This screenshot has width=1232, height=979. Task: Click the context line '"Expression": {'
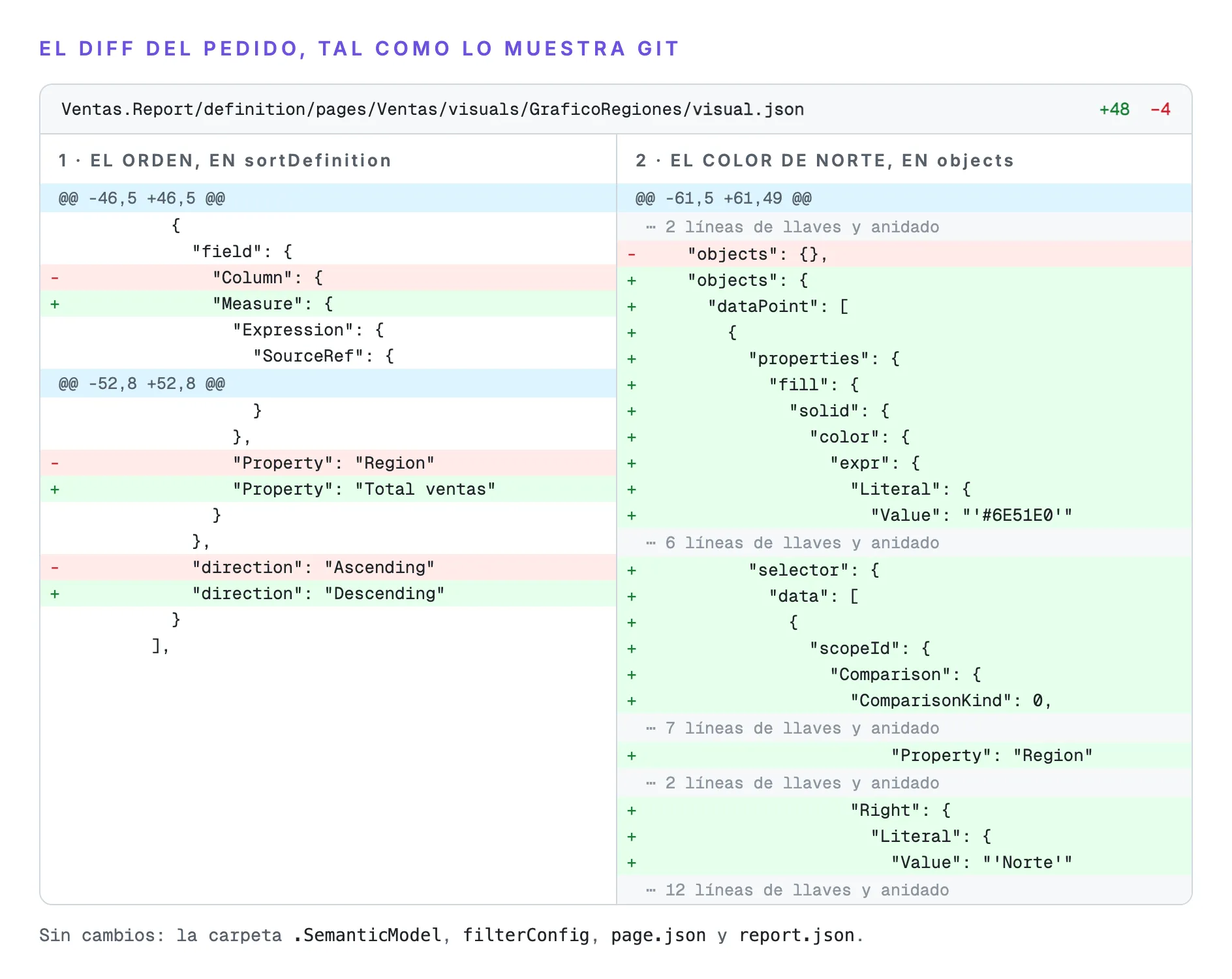click(x=328, y=330)
